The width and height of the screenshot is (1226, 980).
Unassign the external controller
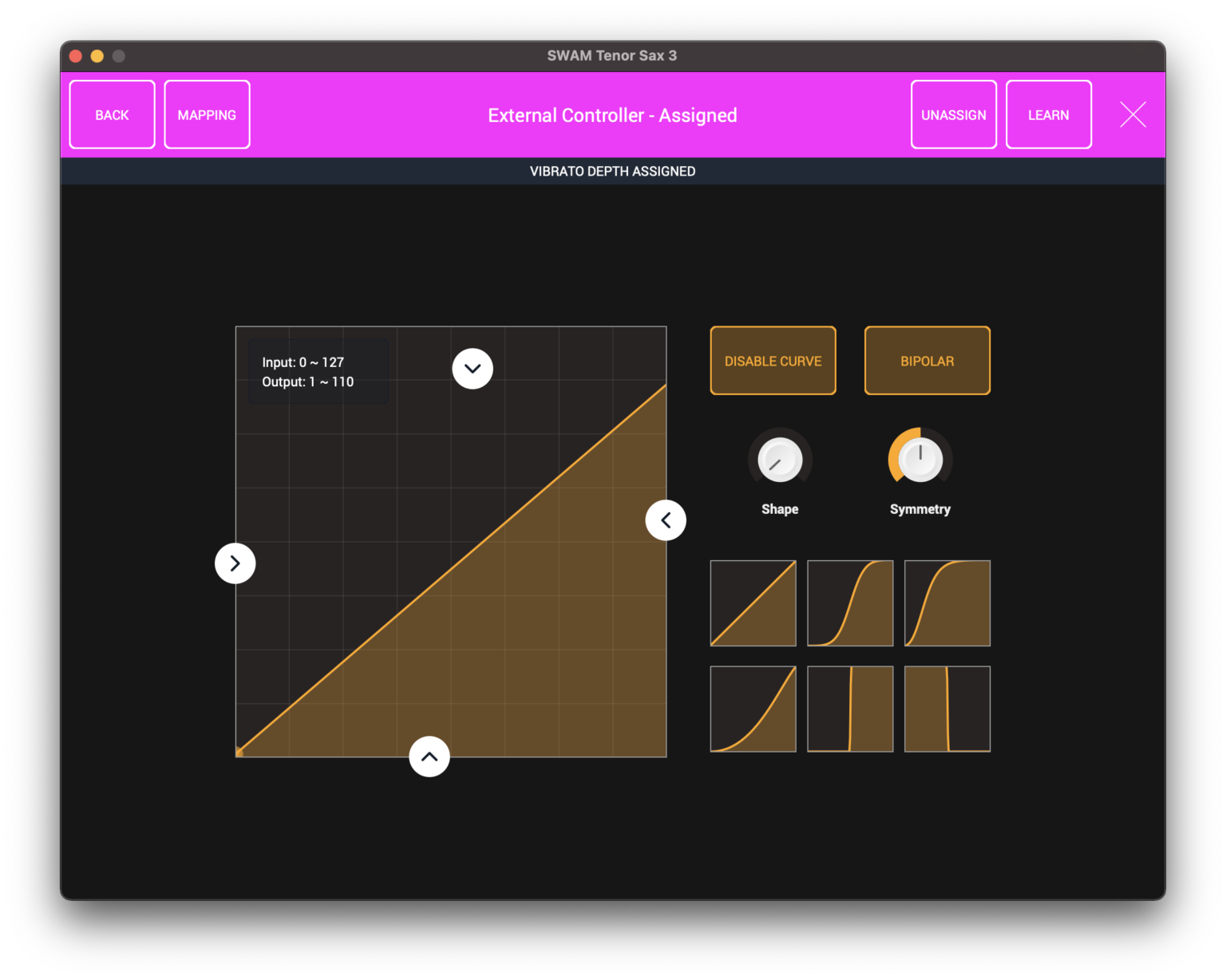[953, 114]
